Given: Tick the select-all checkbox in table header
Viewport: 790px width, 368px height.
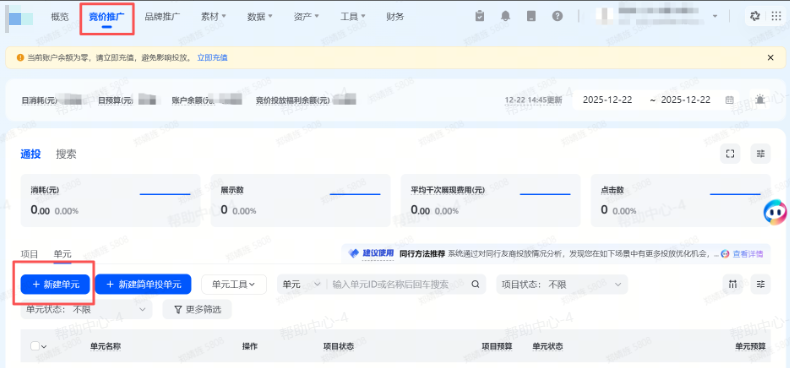Looking at the screenshot, I should (x=35, y=346).
